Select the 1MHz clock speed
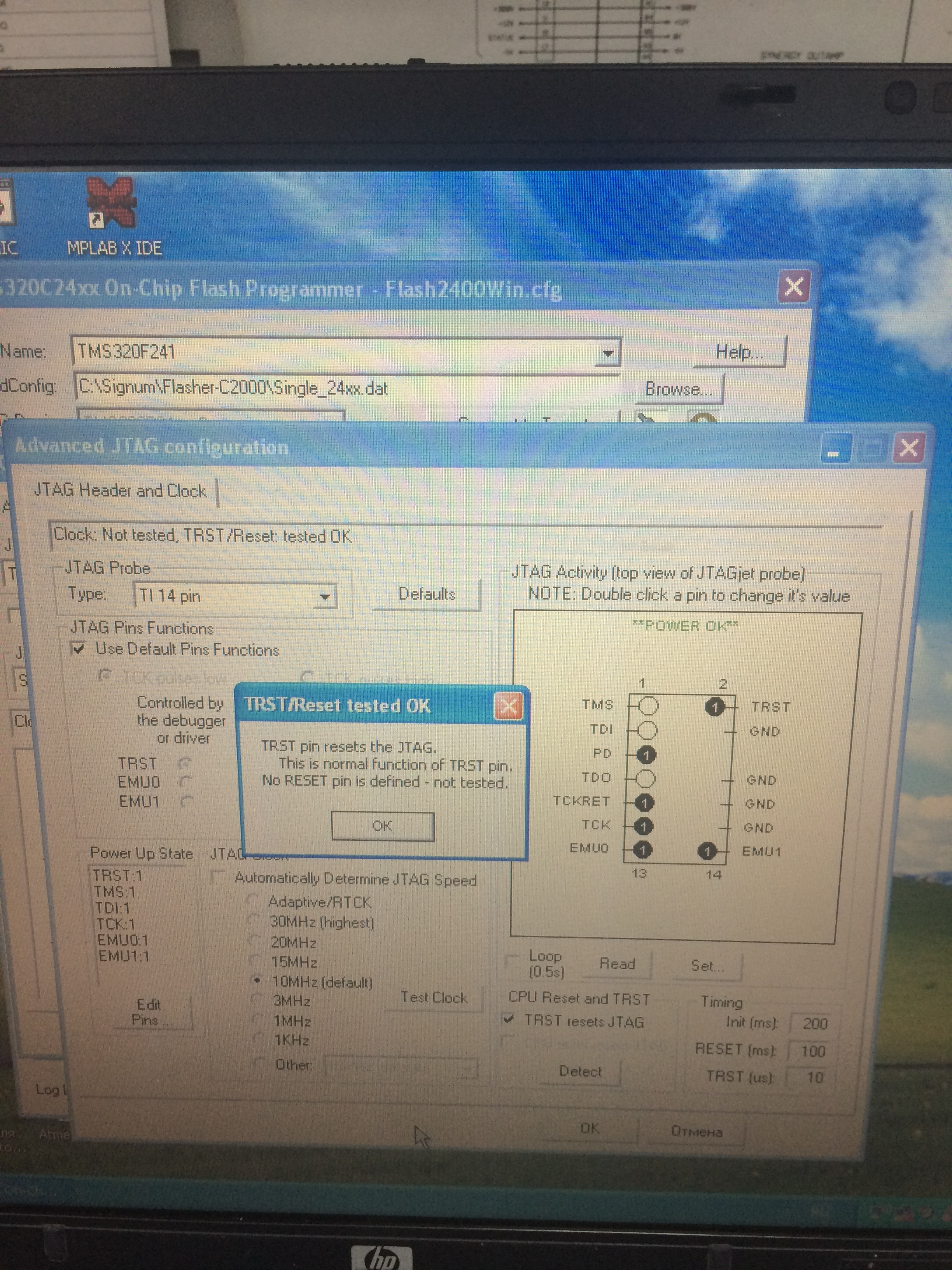952x1270 pixels. (x=258, y=1020)
